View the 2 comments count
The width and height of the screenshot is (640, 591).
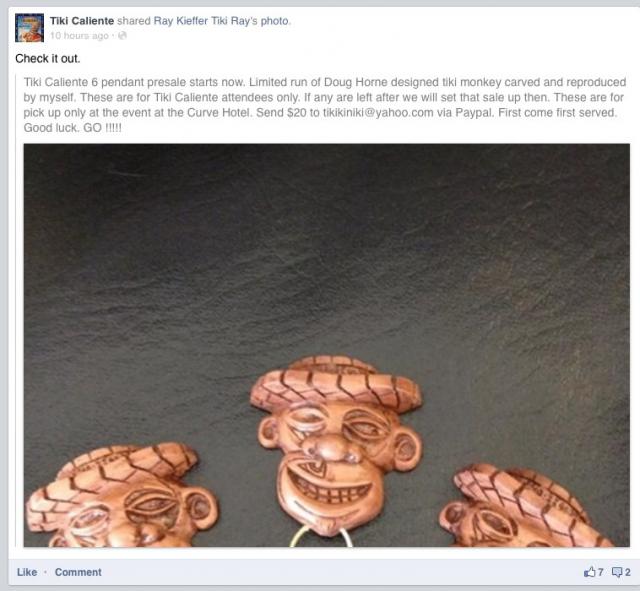[x=627, y=572]
